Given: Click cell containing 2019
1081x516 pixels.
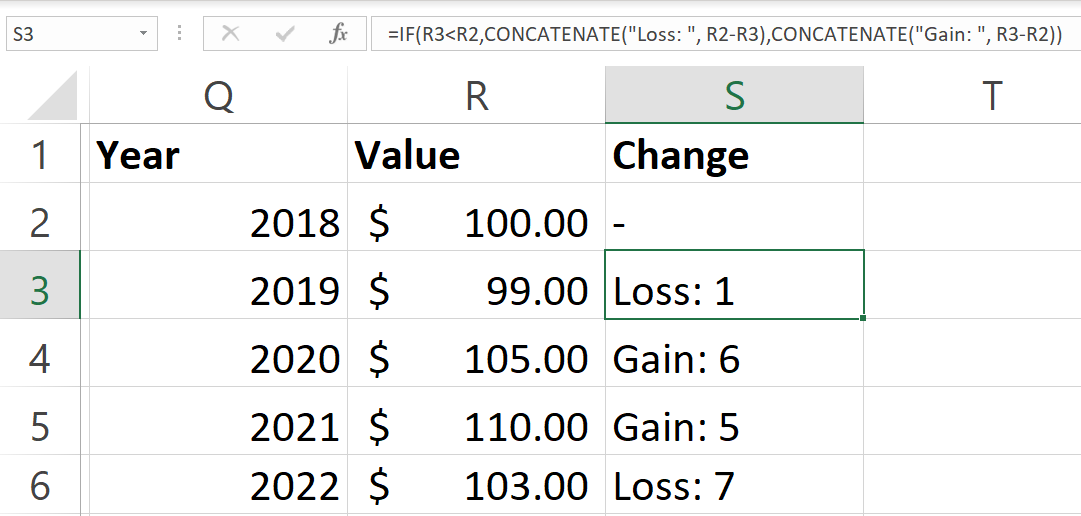Looking at the screenshot, I should (x=219, y=284).
